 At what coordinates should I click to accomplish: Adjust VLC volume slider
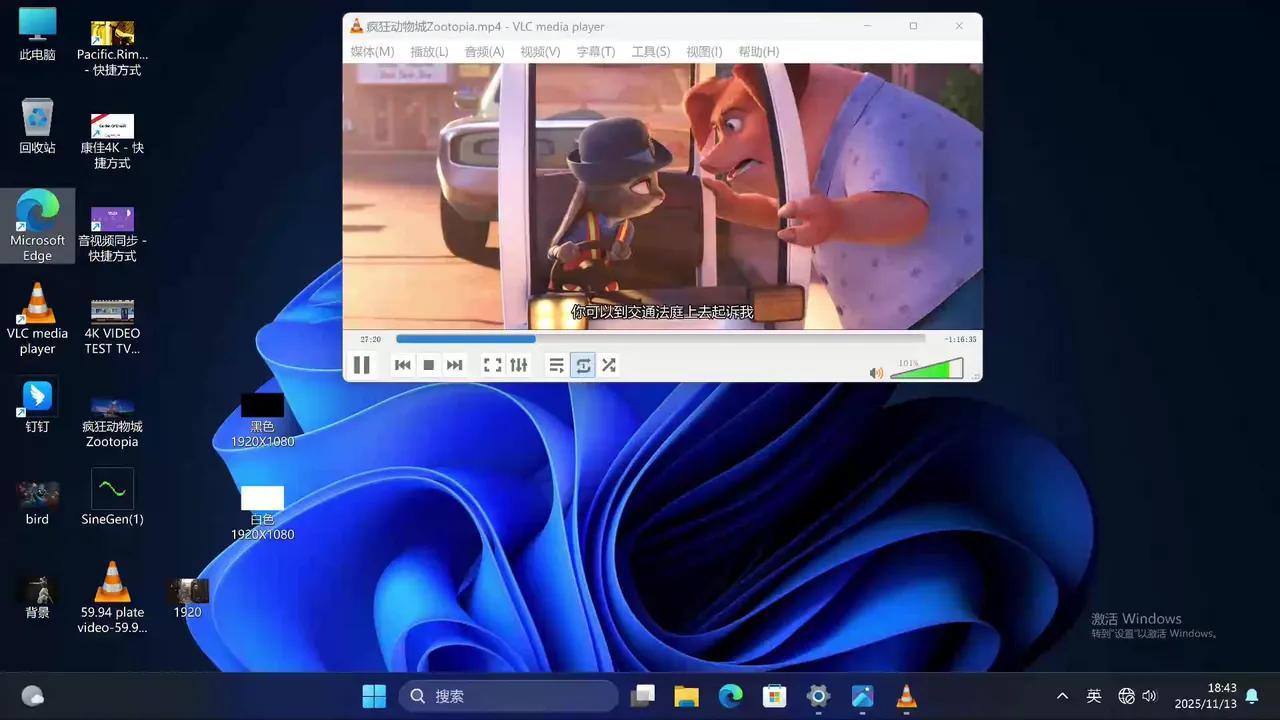pos(927,370)
